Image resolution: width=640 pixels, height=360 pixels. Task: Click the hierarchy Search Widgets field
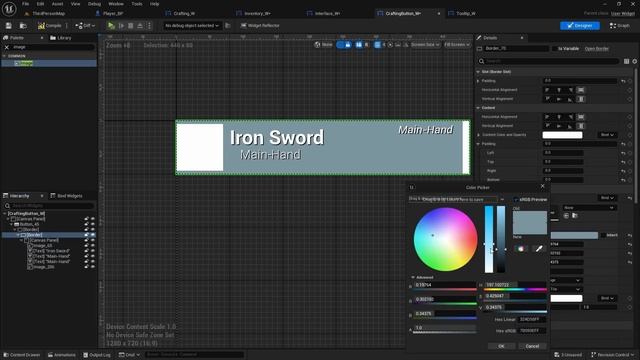pos(49,206)
